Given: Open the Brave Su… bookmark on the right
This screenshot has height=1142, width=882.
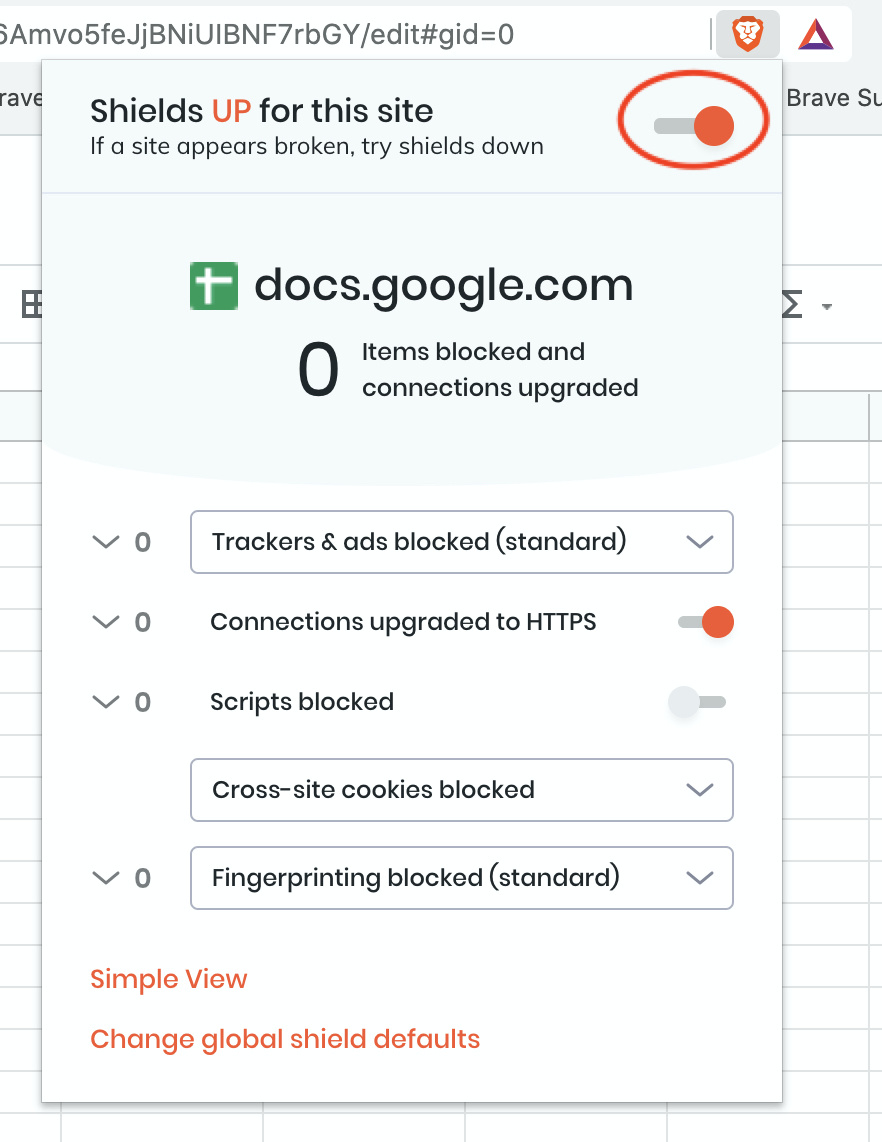Looking at the screenshot, I should tap(833, 98).
